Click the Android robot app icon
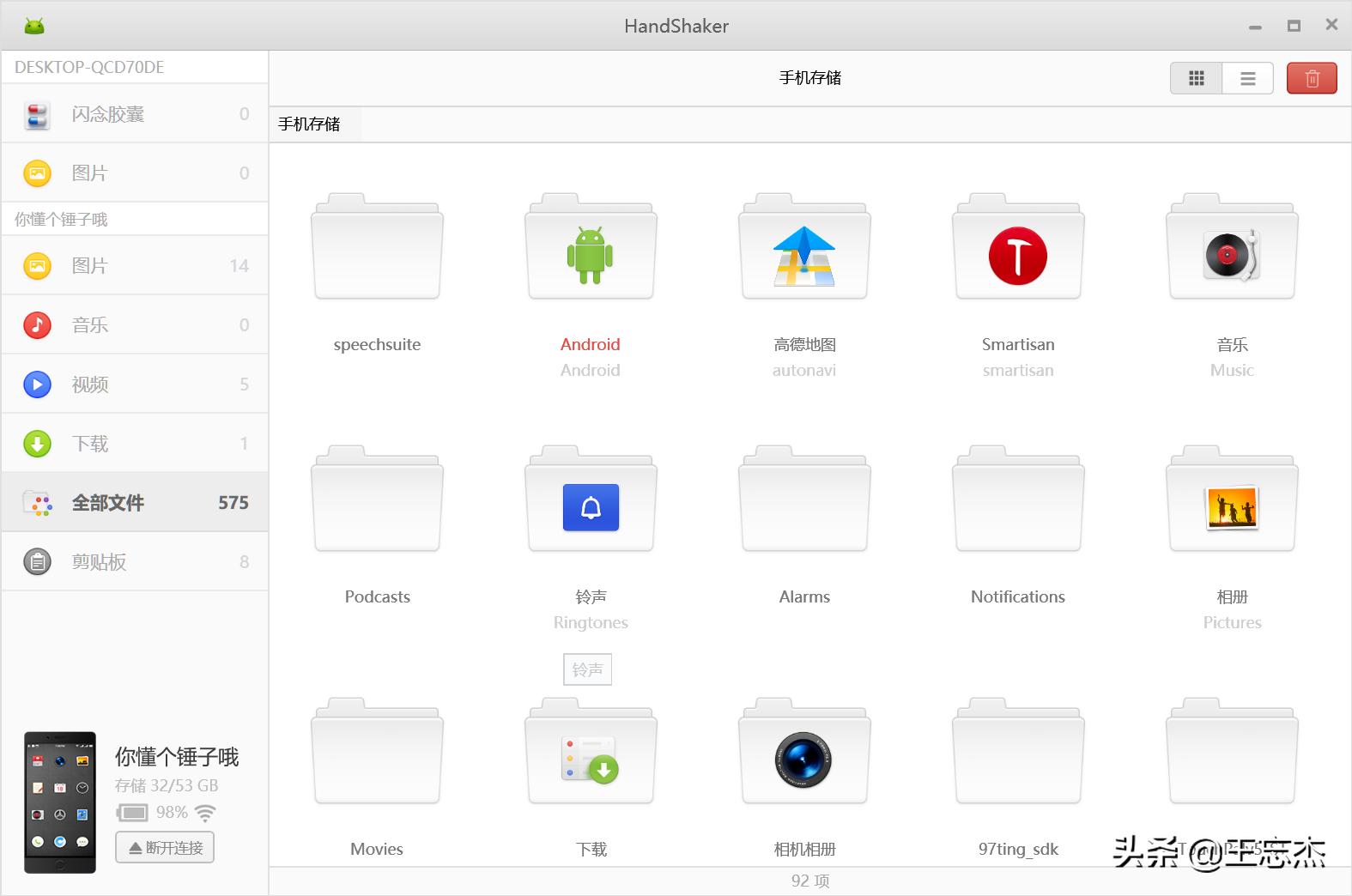The height and width of the screenshot is (896, 1352). 34,26
